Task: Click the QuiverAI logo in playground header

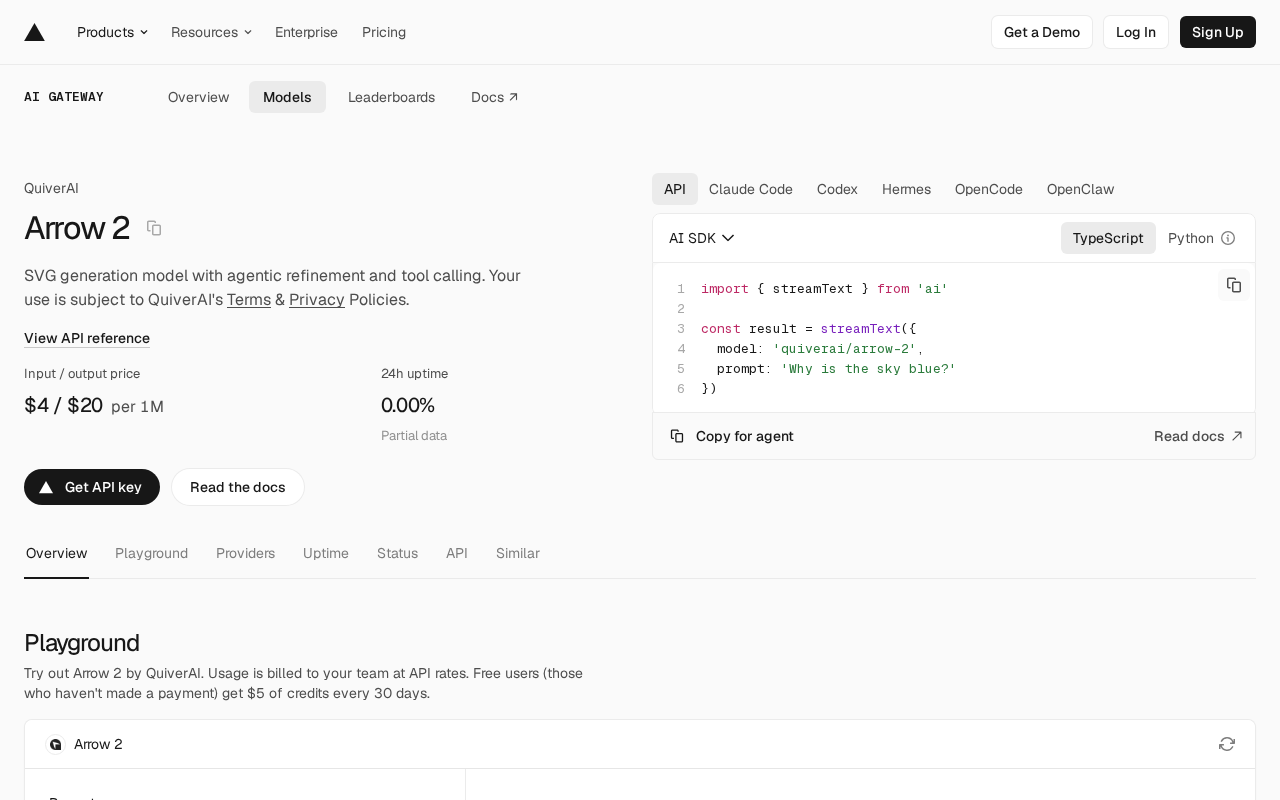Action: coord(56,744)
